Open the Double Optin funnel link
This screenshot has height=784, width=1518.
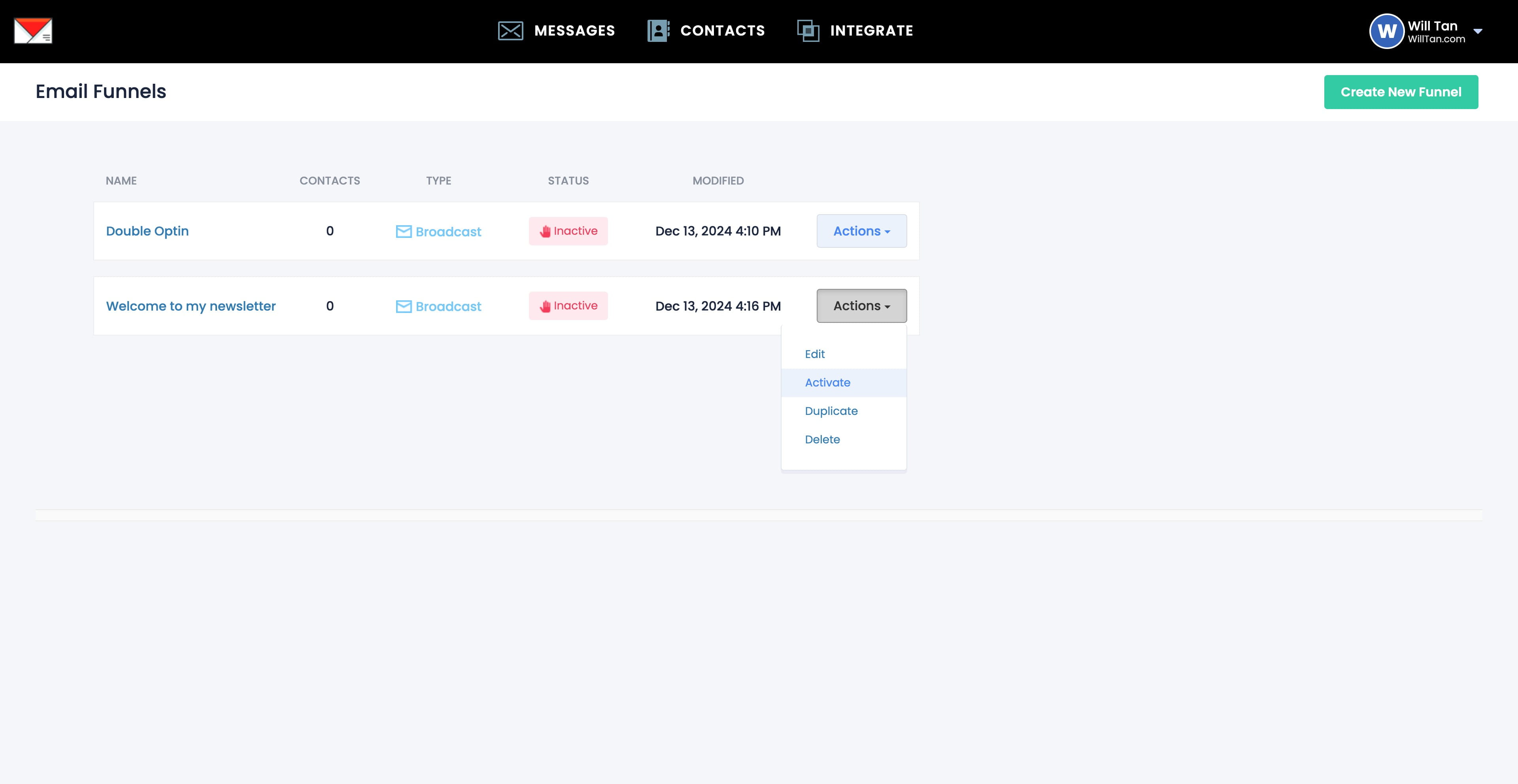[147, 231]
